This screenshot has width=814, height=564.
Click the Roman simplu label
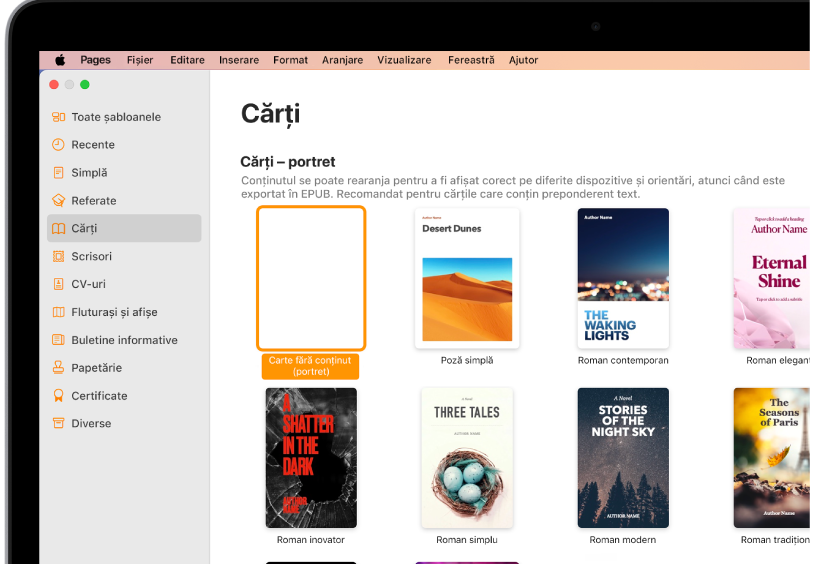467,540
